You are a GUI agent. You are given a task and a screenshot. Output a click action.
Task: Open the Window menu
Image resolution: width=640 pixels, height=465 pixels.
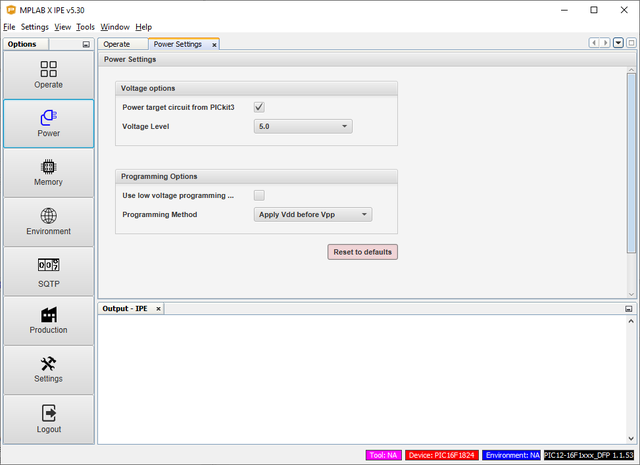point(115,27)
